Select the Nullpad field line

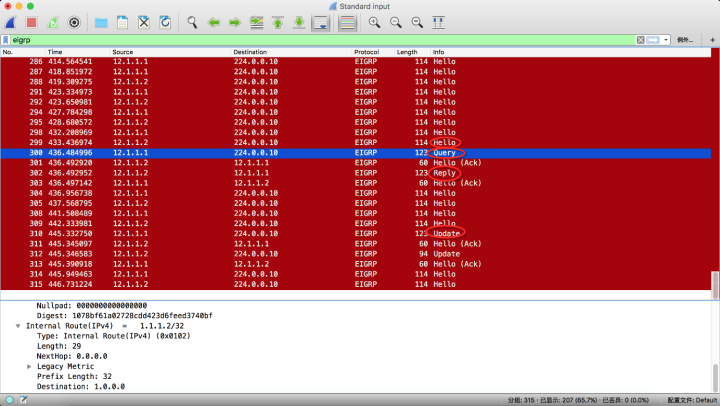point(92,305)
